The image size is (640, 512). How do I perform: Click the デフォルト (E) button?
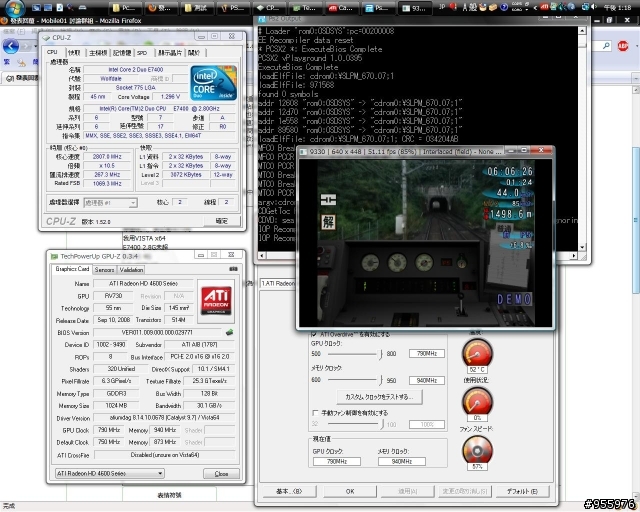pos(522,491)
